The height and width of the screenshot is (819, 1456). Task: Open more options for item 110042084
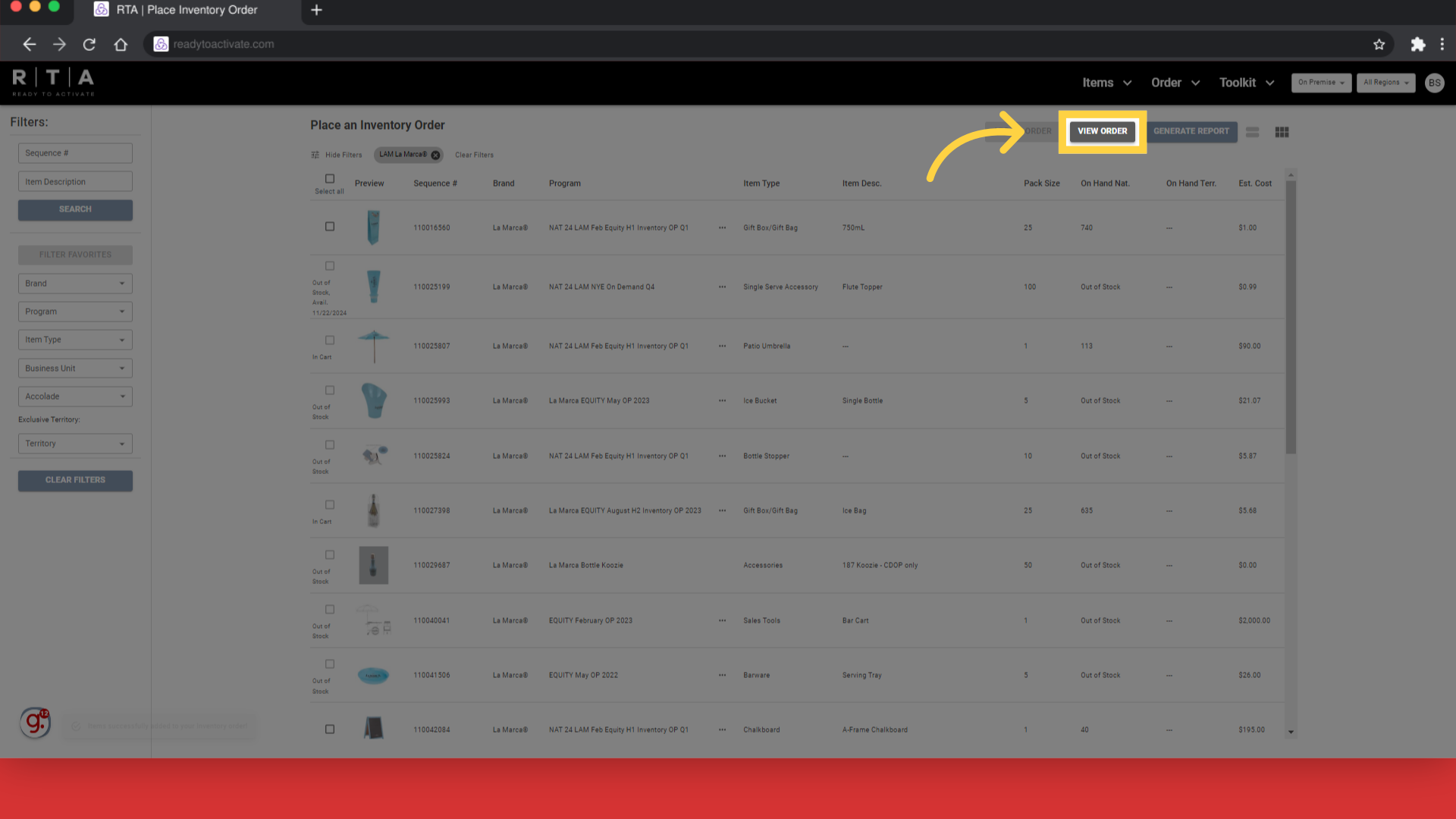click(x=722, y=730)
